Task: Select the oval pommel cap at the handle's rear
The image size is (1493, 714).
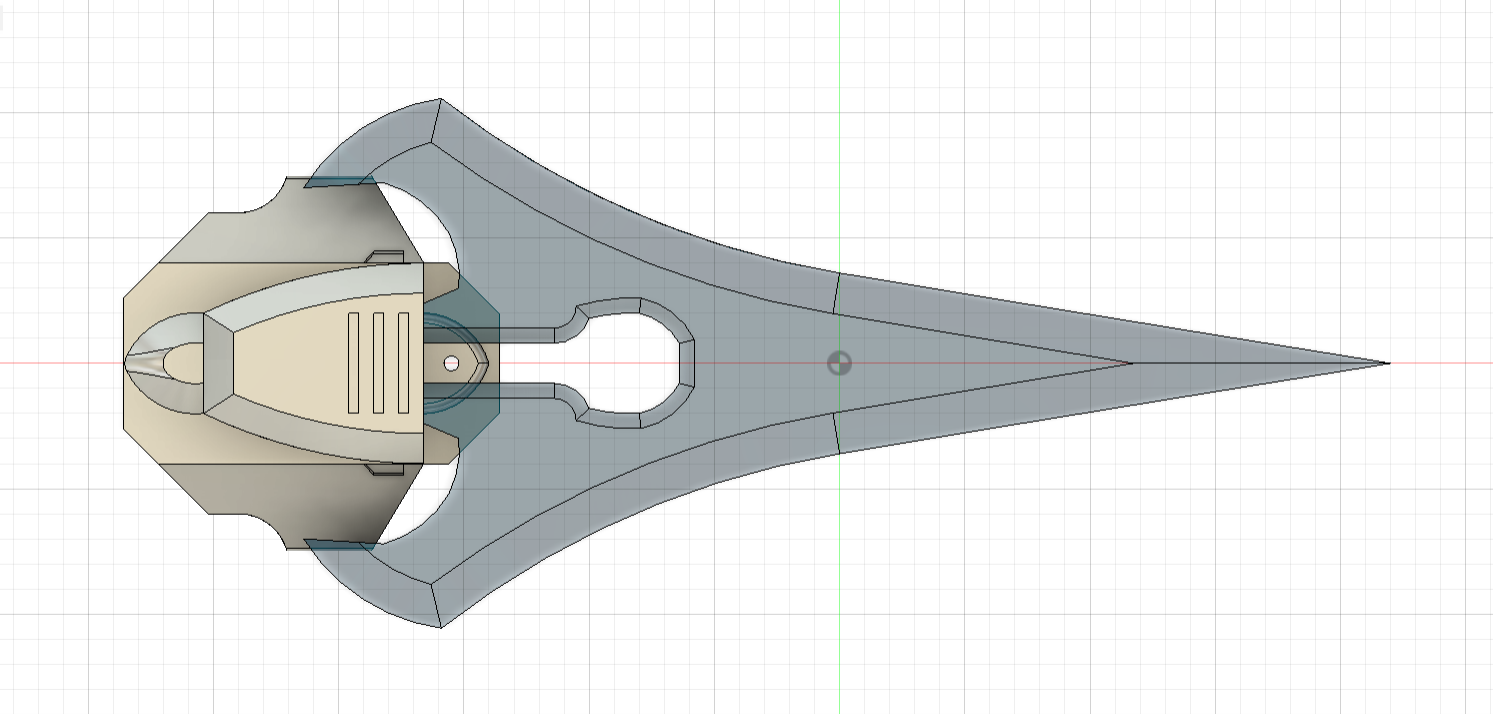Action: (x=166, y=363)
